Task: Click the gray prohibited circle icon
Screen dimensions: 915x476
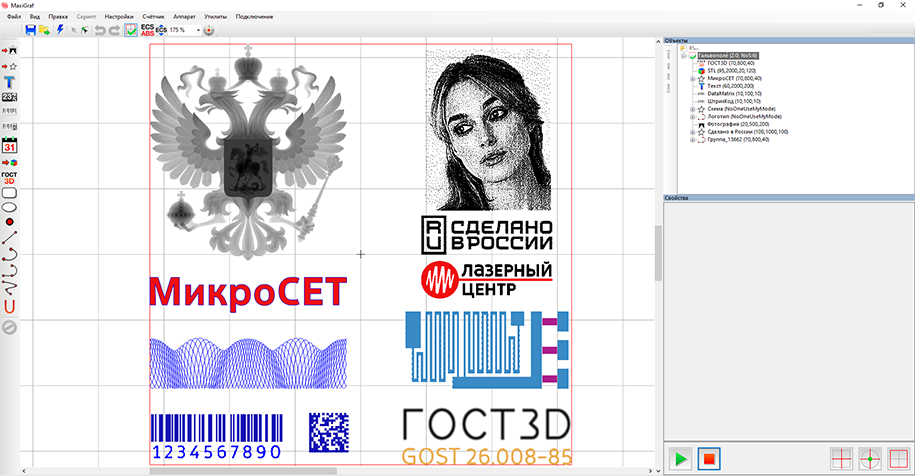Action: (9, 327)
